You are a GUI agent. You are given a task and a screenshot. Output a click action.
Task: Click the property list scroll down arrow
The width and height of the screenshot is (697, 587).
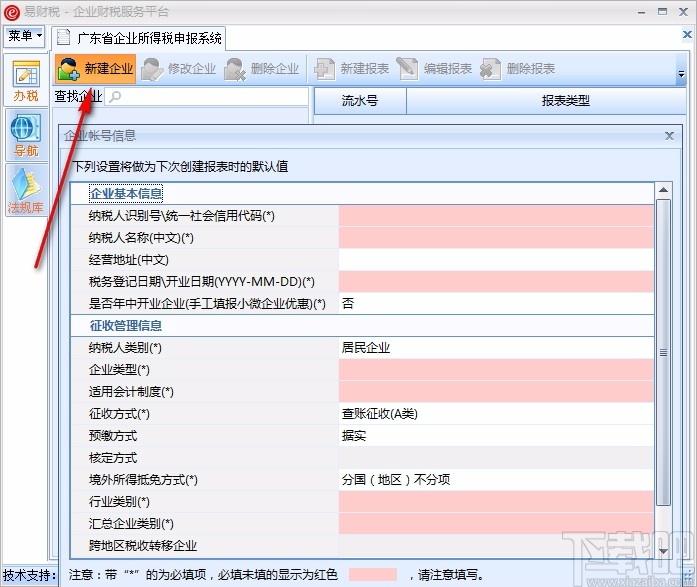[x=663, y=551]
